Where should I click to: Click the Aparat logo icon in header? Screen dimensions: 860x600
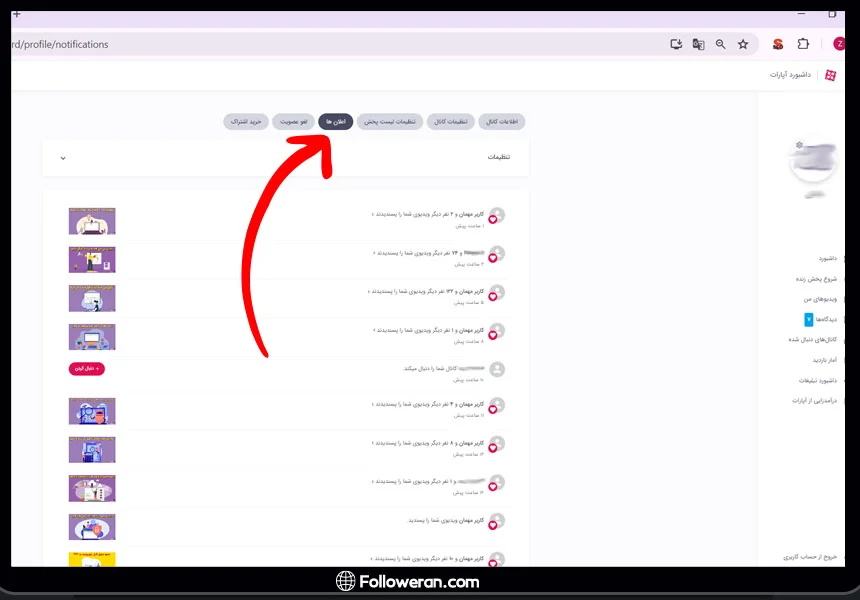click(830, 75)
